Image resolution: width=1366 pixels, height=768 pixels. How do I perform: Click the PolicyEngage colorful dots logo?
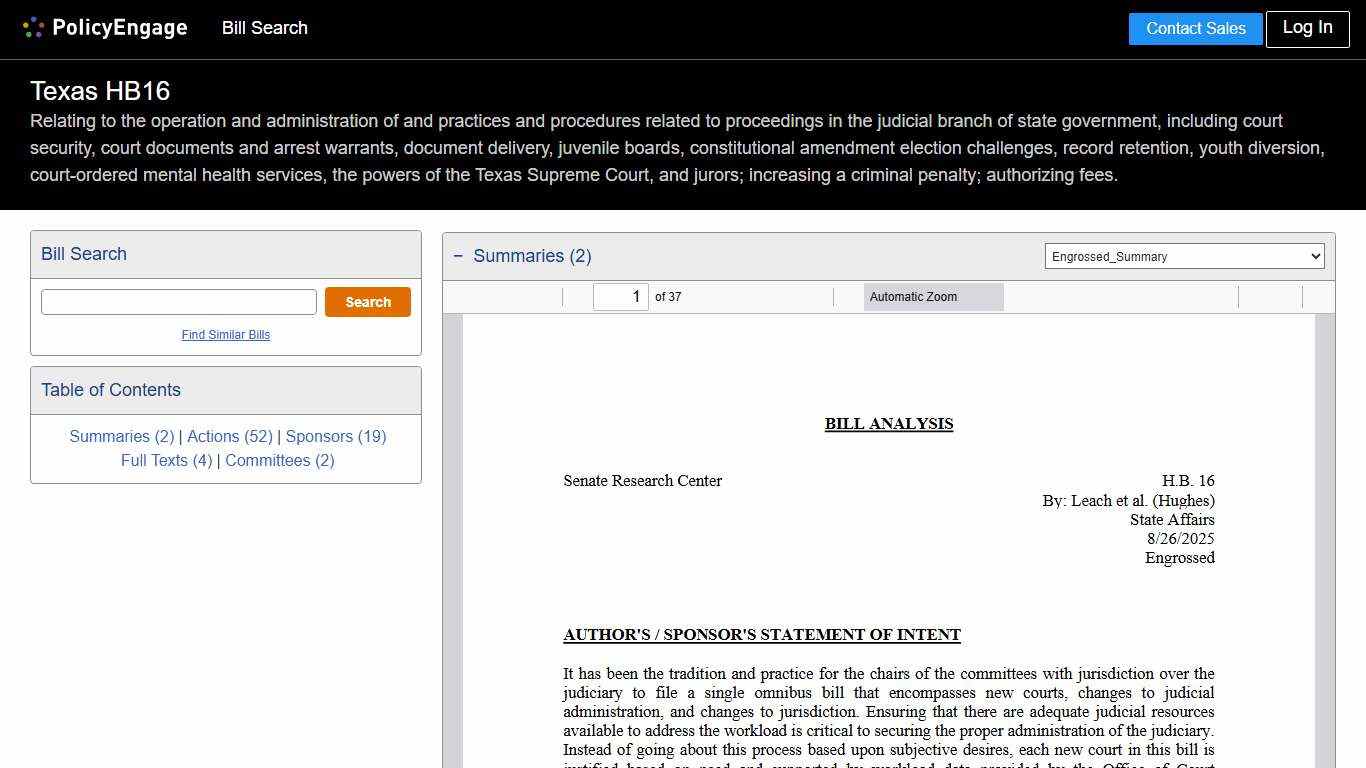click(x=33, y=28)
